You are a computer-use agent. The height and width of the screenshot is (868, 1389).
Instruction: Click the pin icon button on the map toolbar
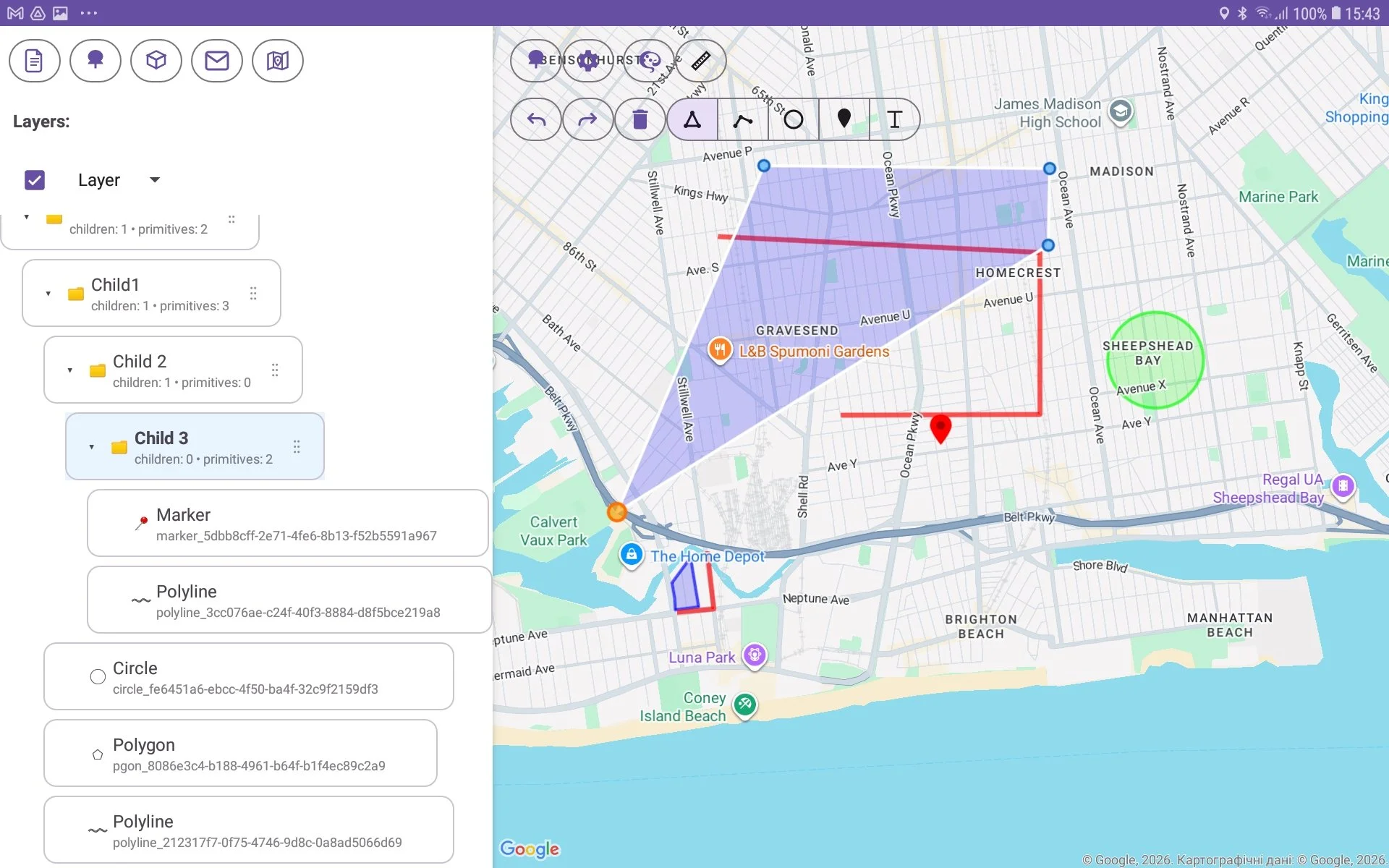[535, 61]
